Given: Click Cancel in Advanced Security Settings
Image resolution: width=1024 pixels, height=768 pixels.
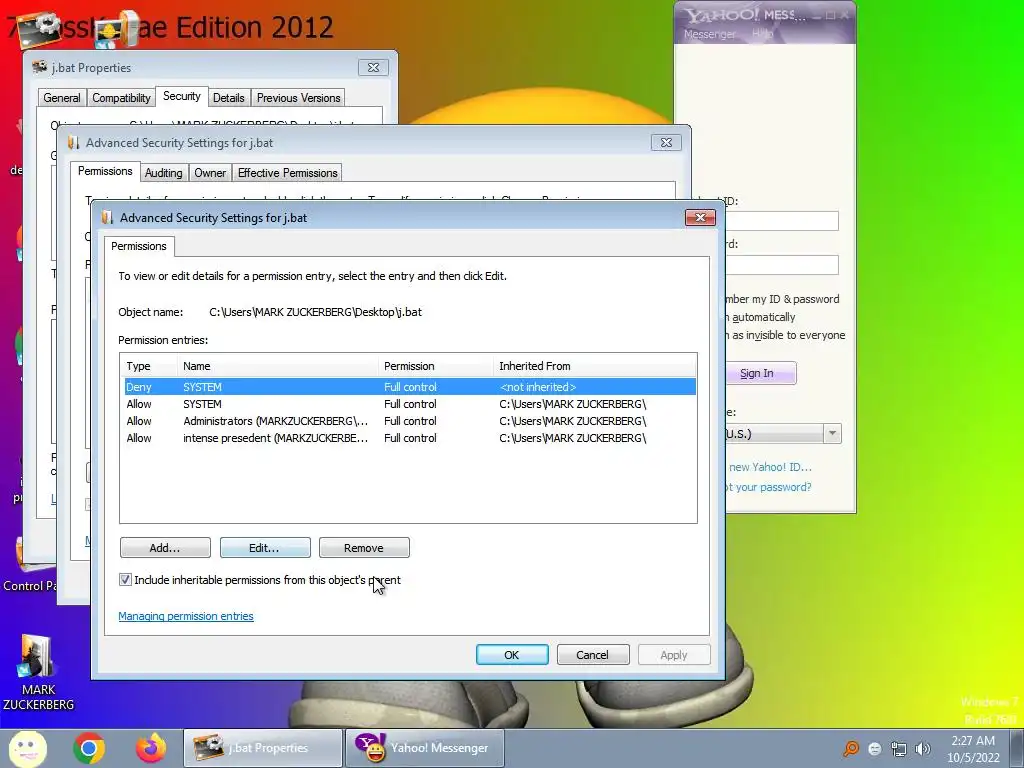Looking at the screenshot, I should pos(592,655).
